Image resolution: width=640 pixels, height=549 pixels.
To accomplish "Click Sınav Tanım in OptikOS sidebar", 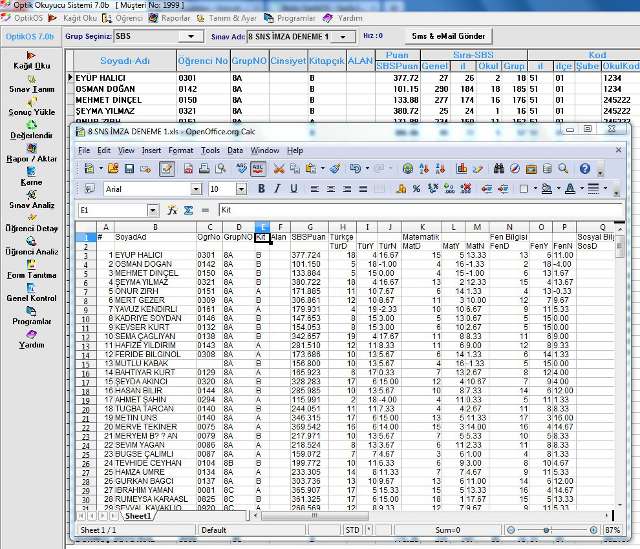I will (x=32, y=84).
